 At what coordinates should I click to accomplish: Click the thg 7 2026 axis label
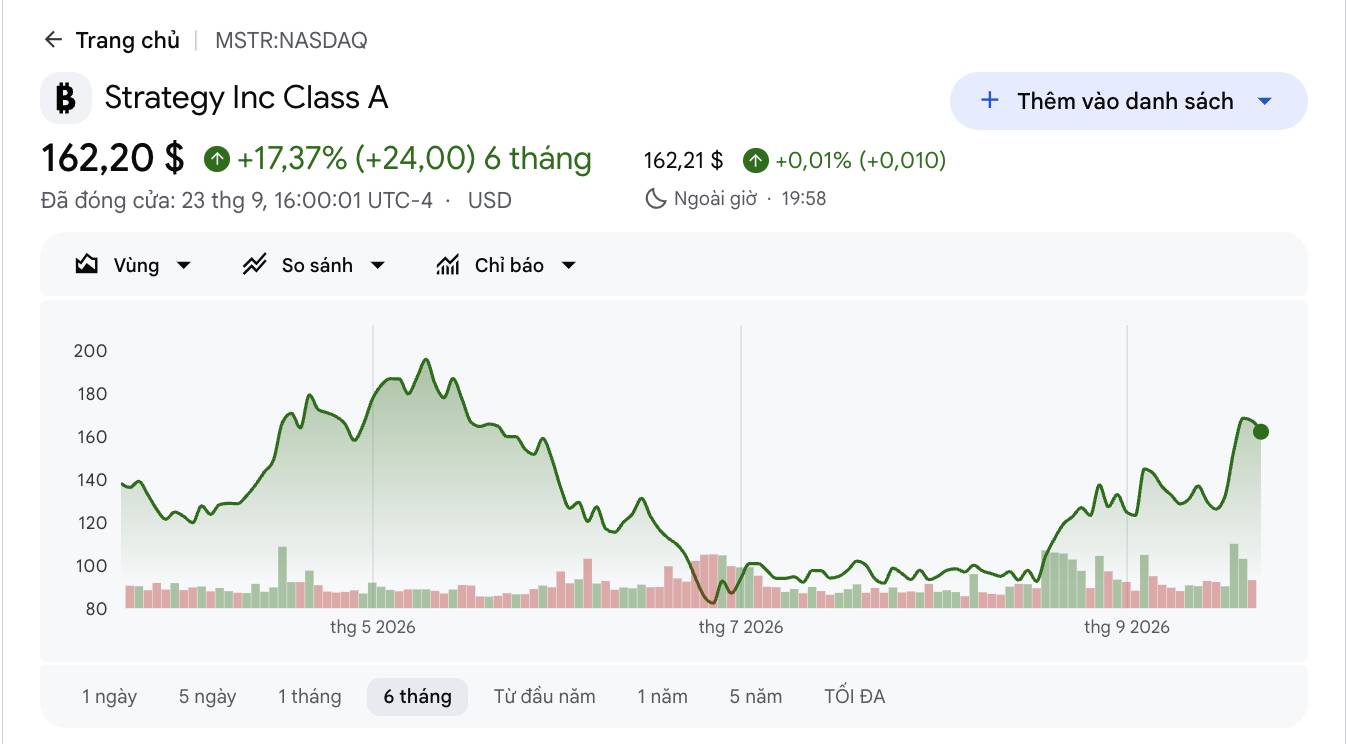point(741,627)
